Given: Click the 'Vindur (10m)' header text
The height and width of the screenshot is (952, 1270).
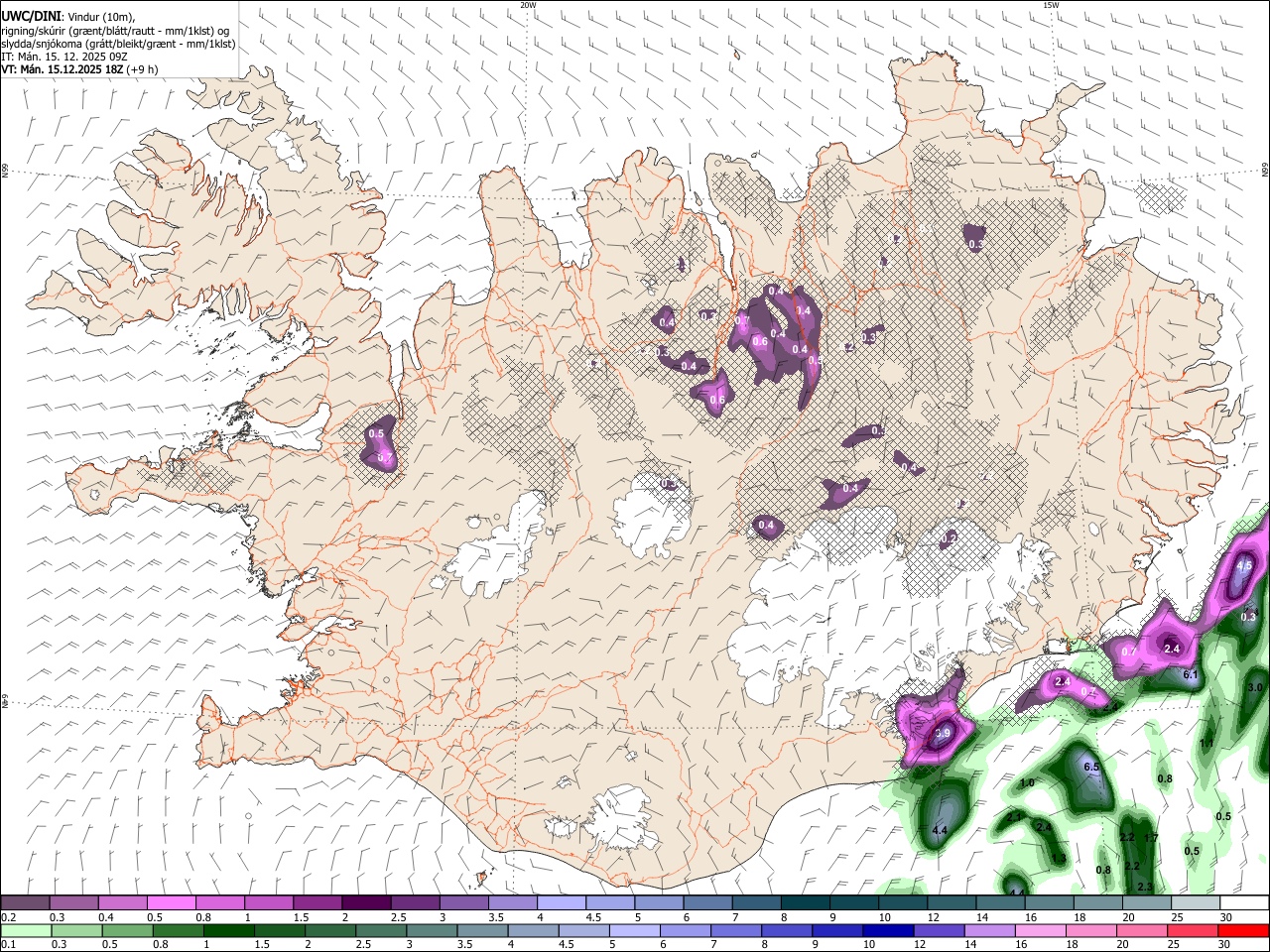Looking at the screenshot, I should (x=99, y=17).
